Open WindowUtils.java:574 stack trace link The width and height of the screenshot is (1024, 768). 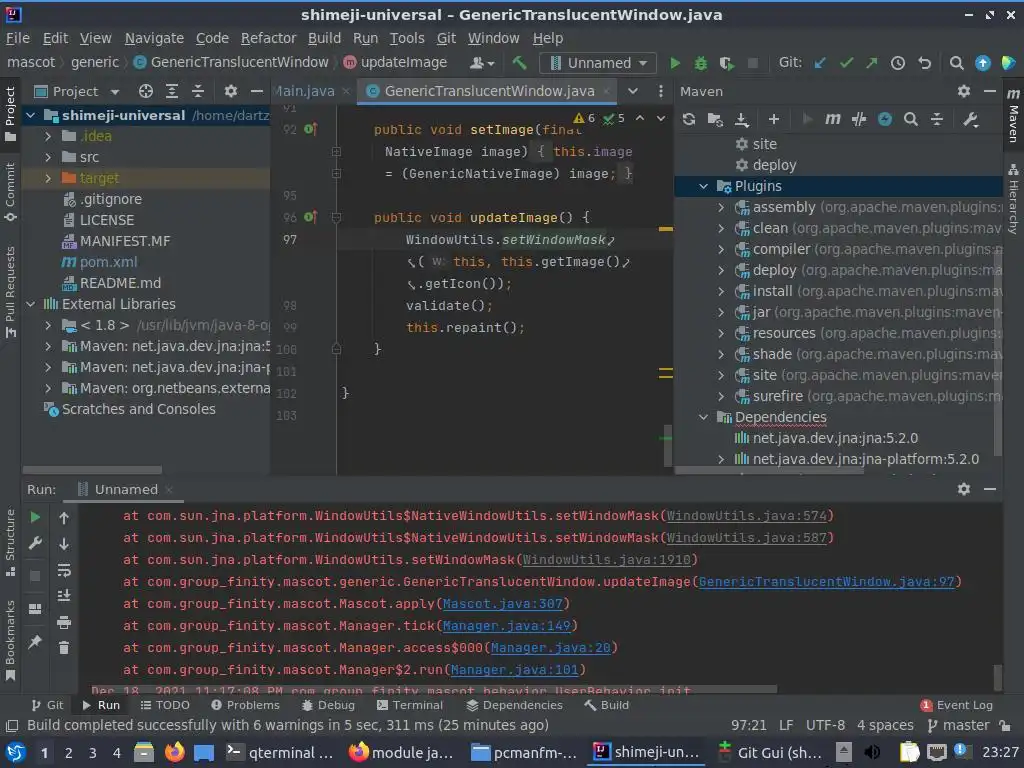pos(746,515)
